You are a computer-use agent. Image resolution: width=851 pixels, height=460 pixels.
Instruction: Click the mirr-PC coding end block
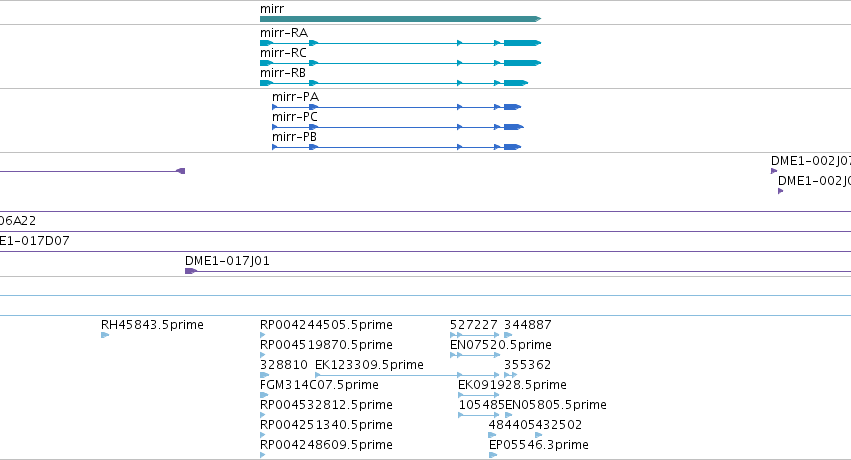(513, 127)
